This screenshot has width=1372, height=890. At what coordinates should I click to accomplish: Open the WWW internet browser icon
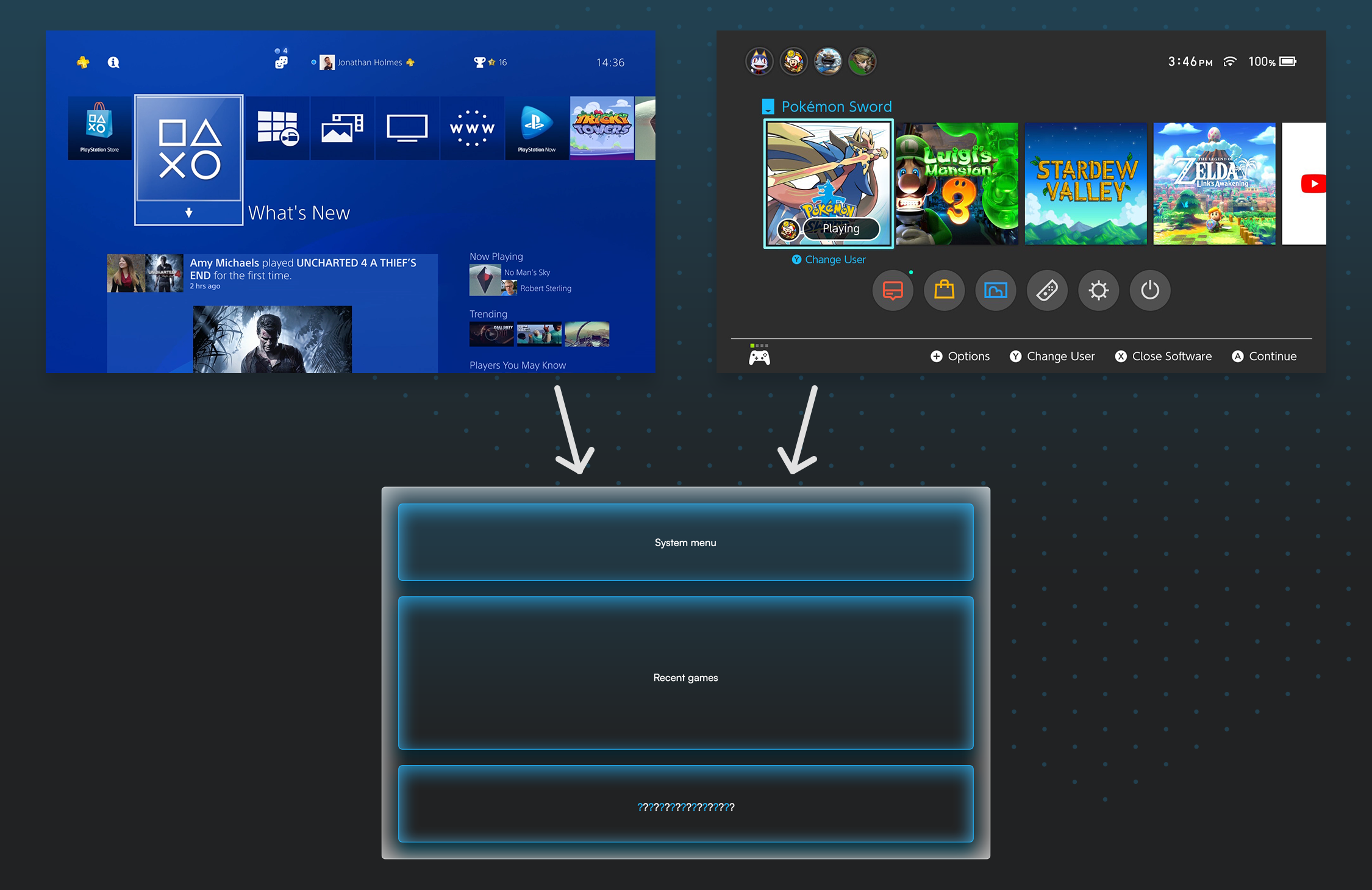471,128
